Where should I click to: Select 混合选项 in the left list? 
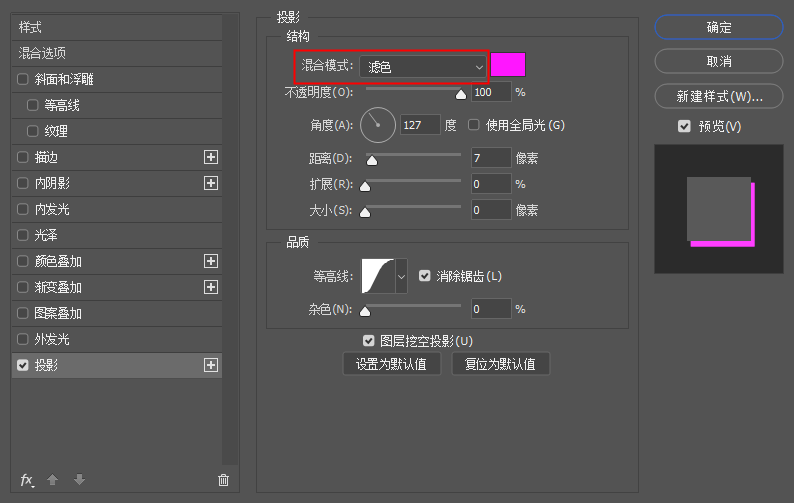117,53
